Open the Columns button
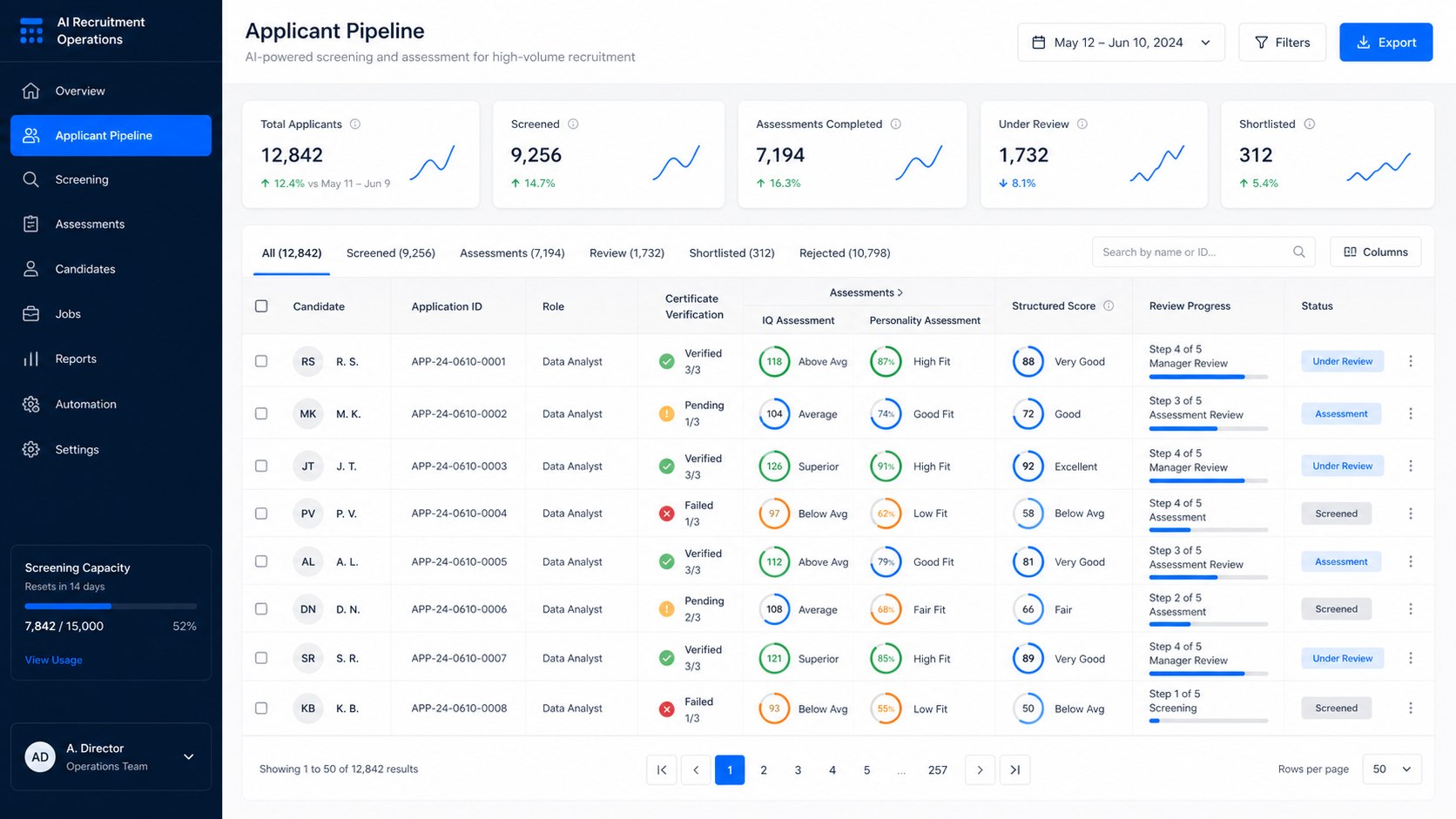Image resolution: width=1456 pixels, height=819 pixels. click(x=1376, y=252)
